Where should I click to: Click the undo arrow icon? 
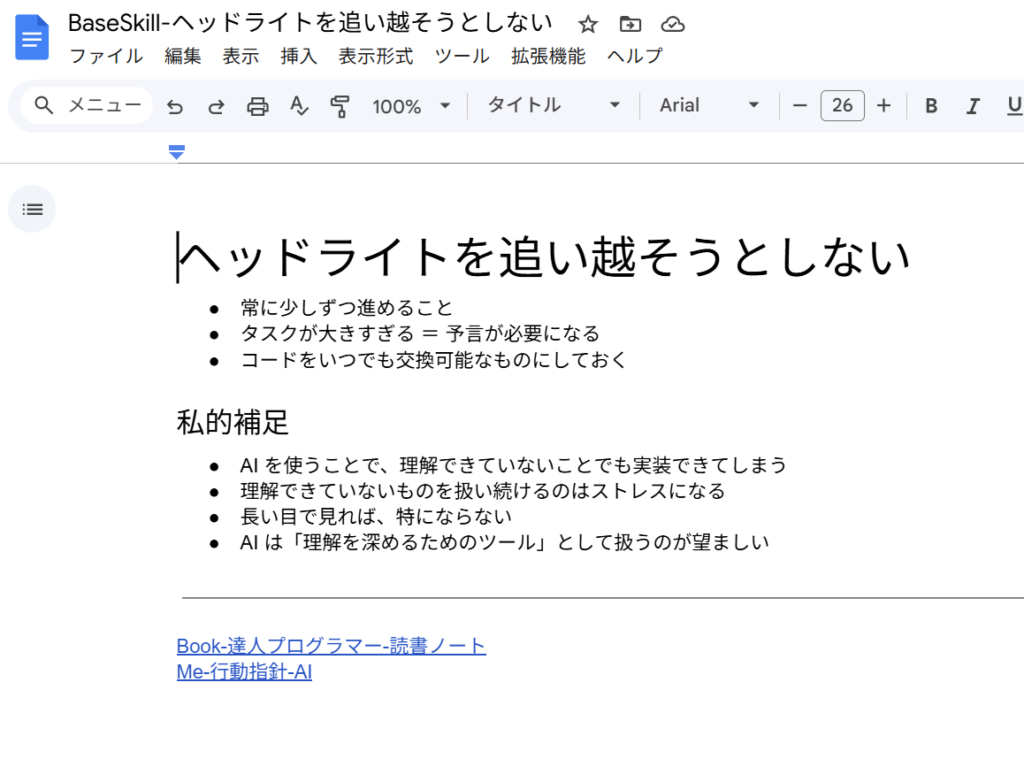click(x=175, y=106)
